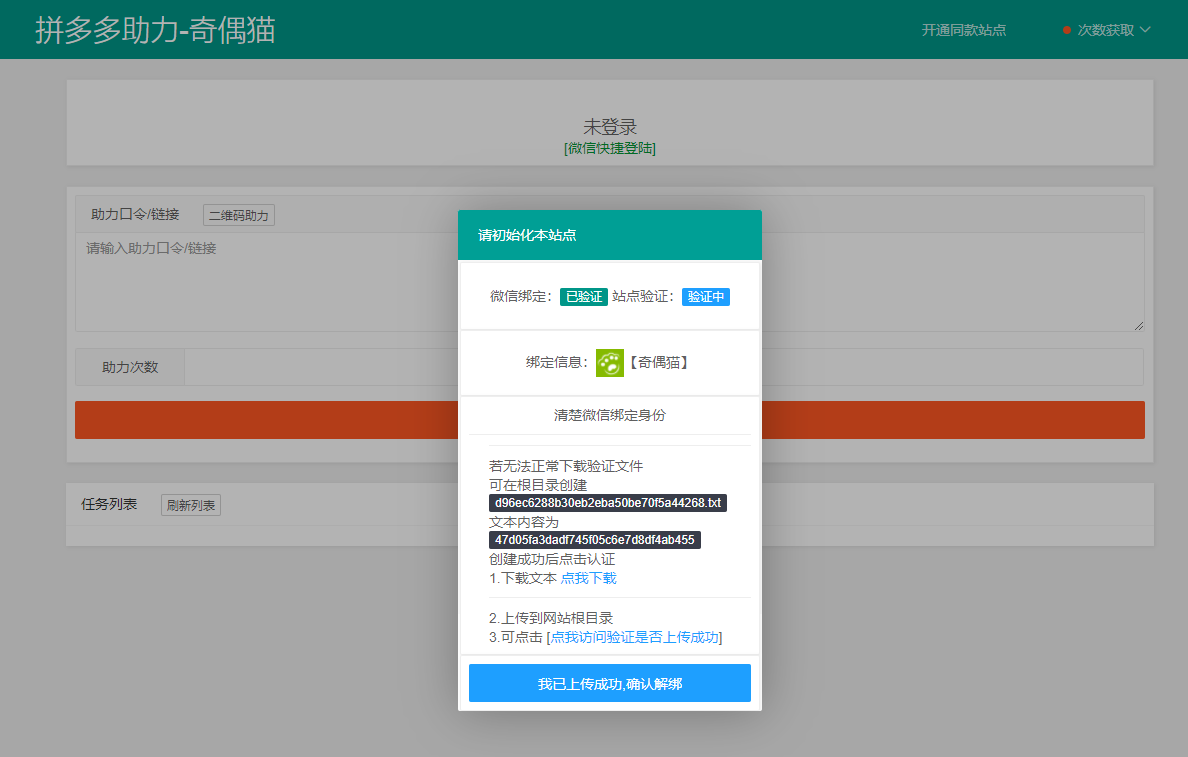Click the 微信快捷登陆 login link
Screen dimensions: 1188x757
pyautogui.click(x=610, y=149)
